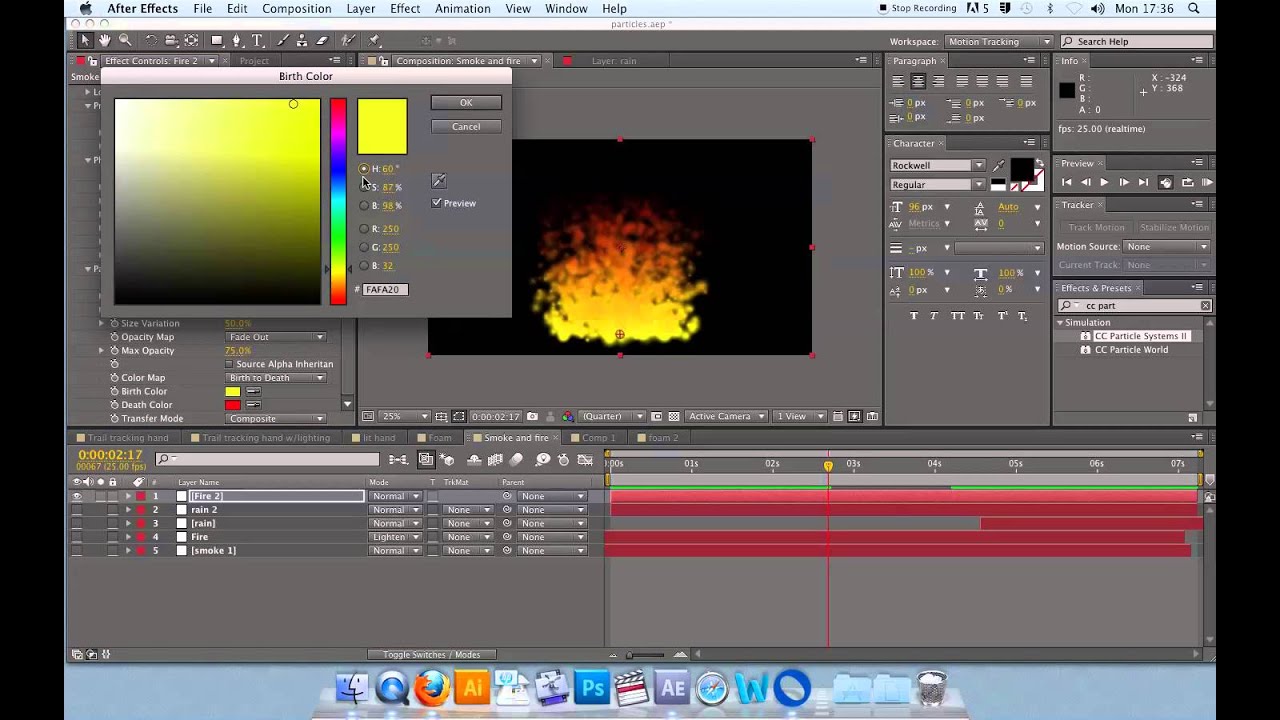Toggle loop option in Preview panel

[x=1187, y=182]
